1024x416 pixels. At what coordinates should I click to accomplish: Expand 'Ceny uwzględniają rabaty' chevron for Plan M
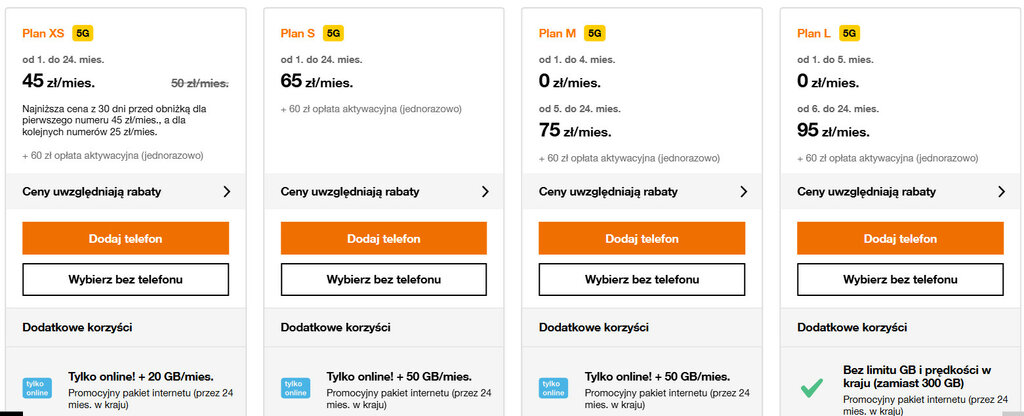coord(743,191)
